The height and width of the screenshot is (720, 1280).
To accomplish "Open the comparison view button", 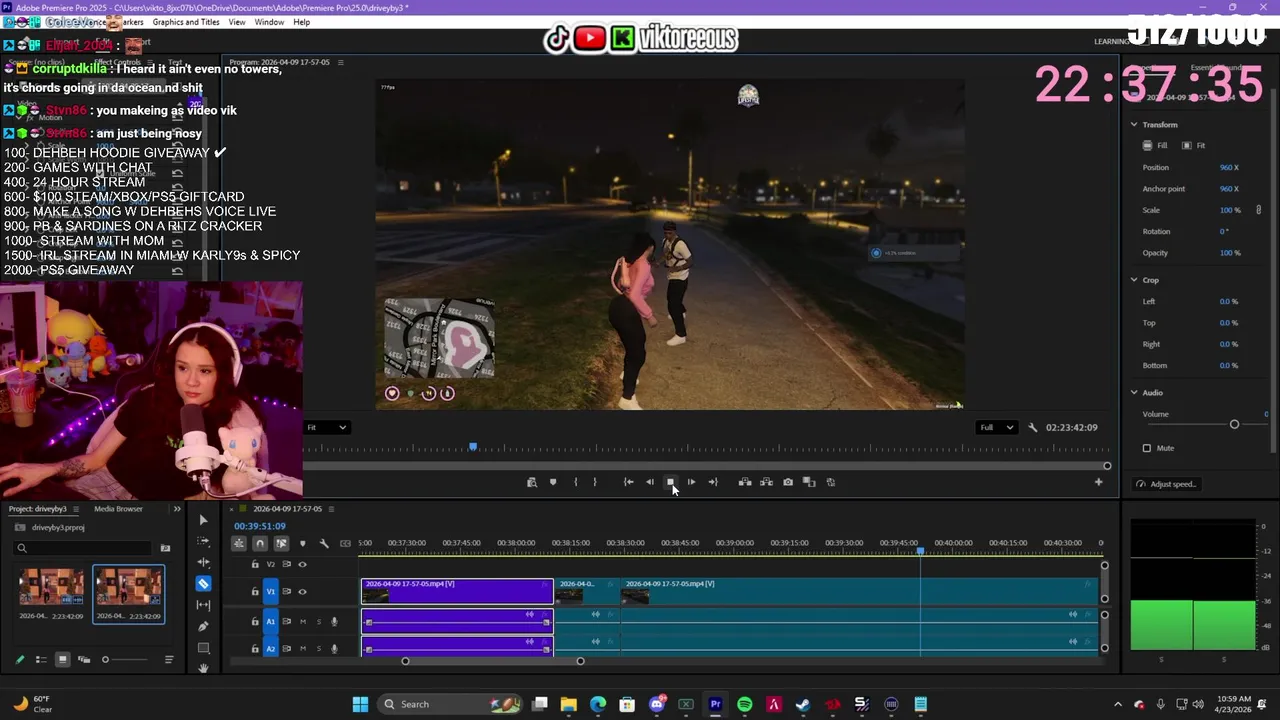I will [809, 482].
